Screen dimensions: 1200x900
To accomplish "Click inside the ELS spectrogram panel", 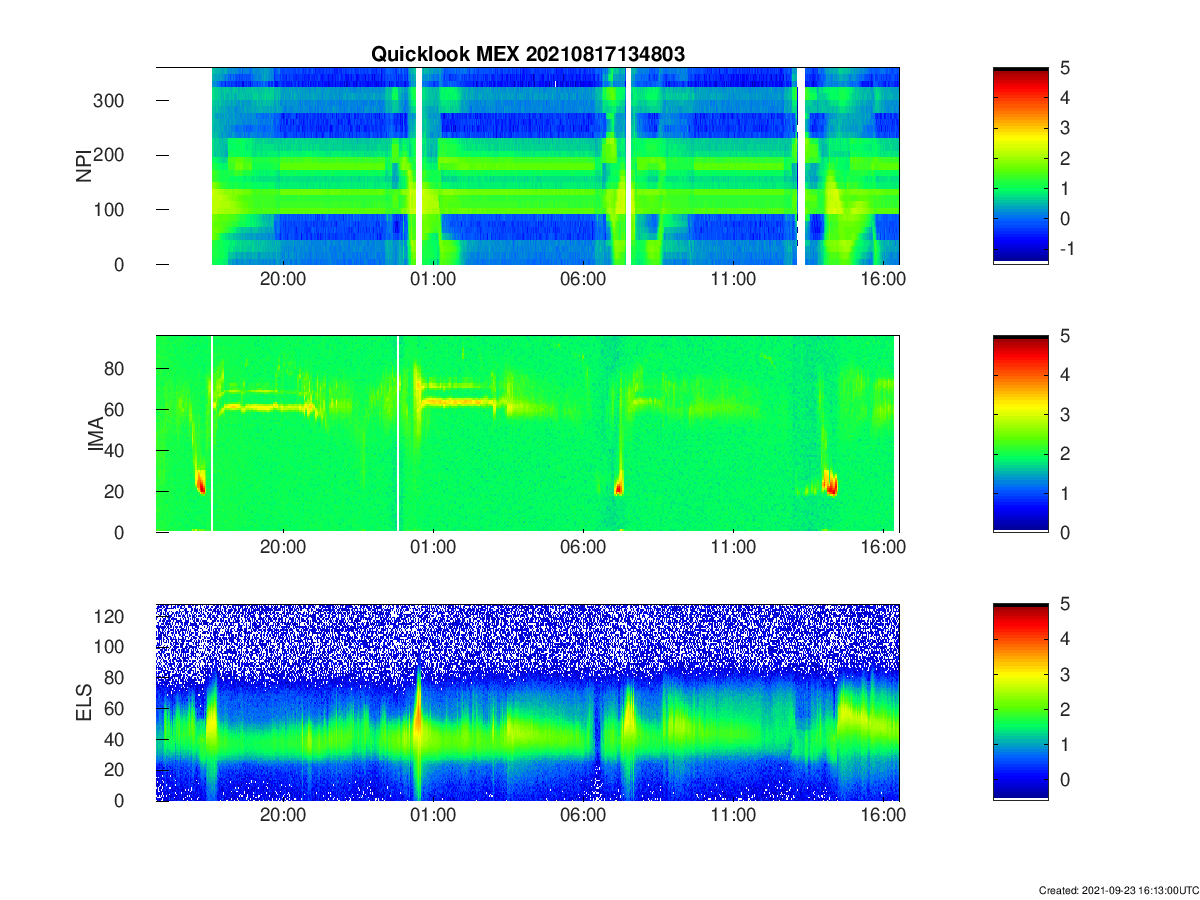I will [x=527, y=702].
